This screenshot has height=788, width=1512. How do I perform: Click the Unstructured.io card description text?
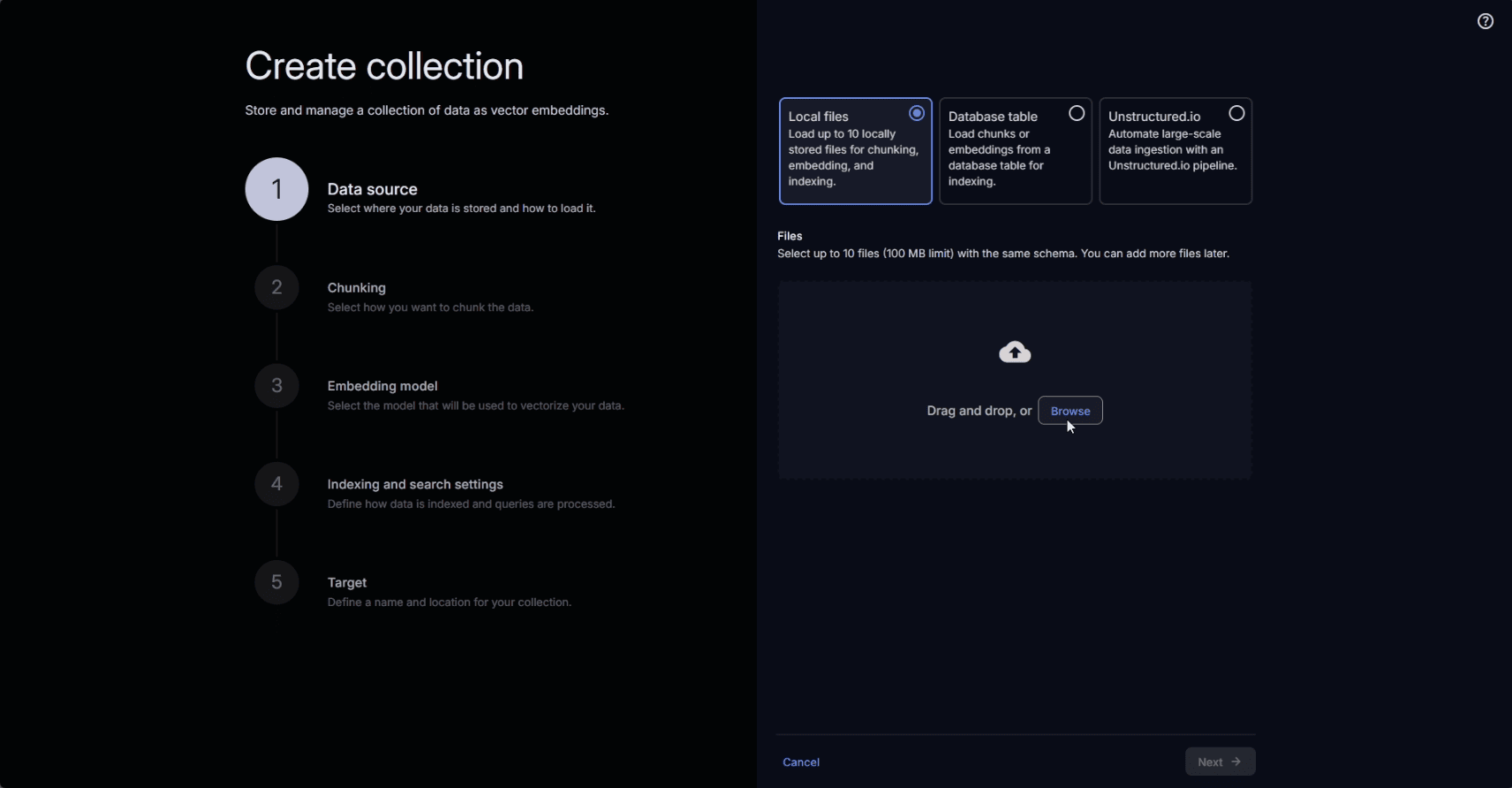tap(1173, 150)
